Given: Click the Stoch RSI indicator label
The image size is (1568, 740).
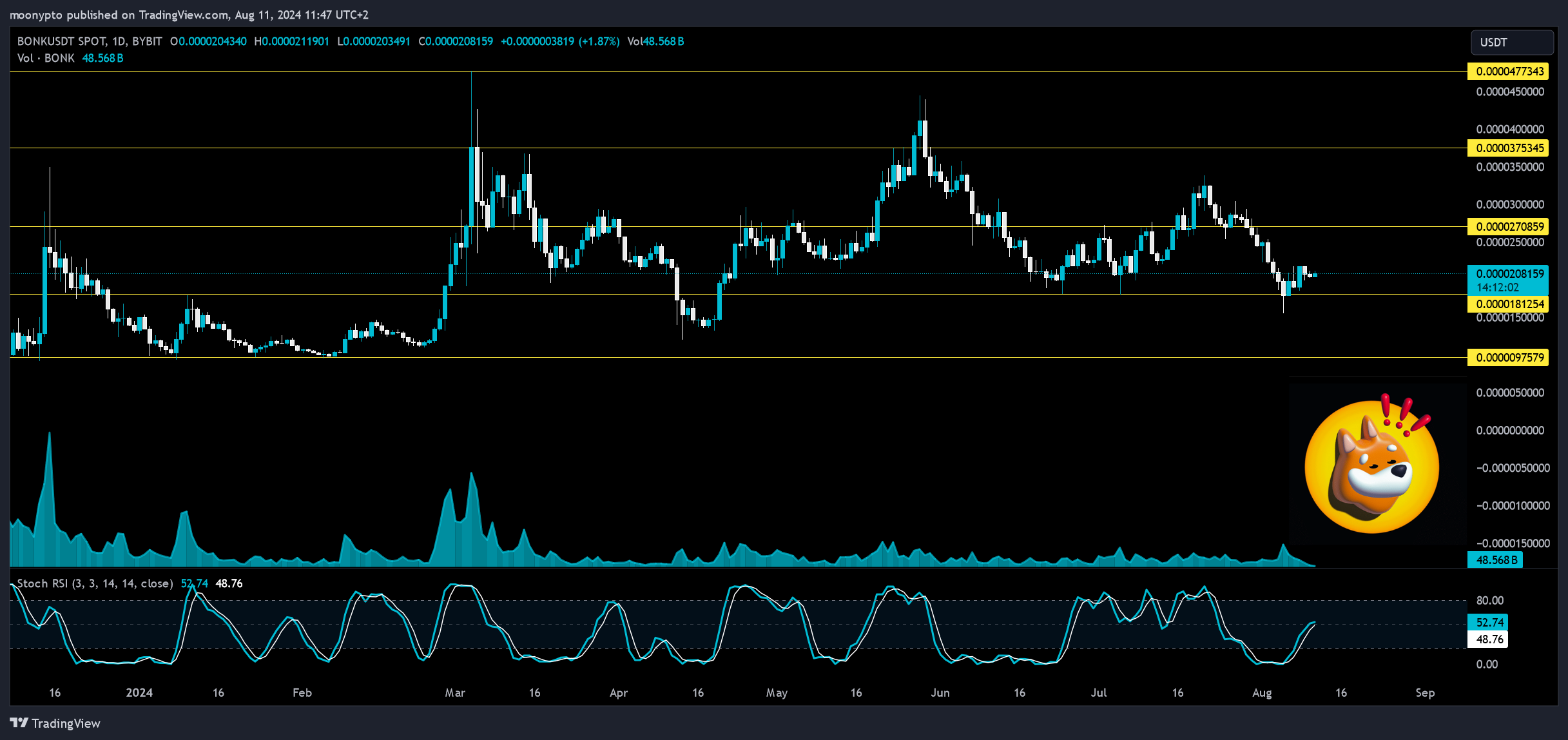Looking at the screenshot, I should (95, 583).
